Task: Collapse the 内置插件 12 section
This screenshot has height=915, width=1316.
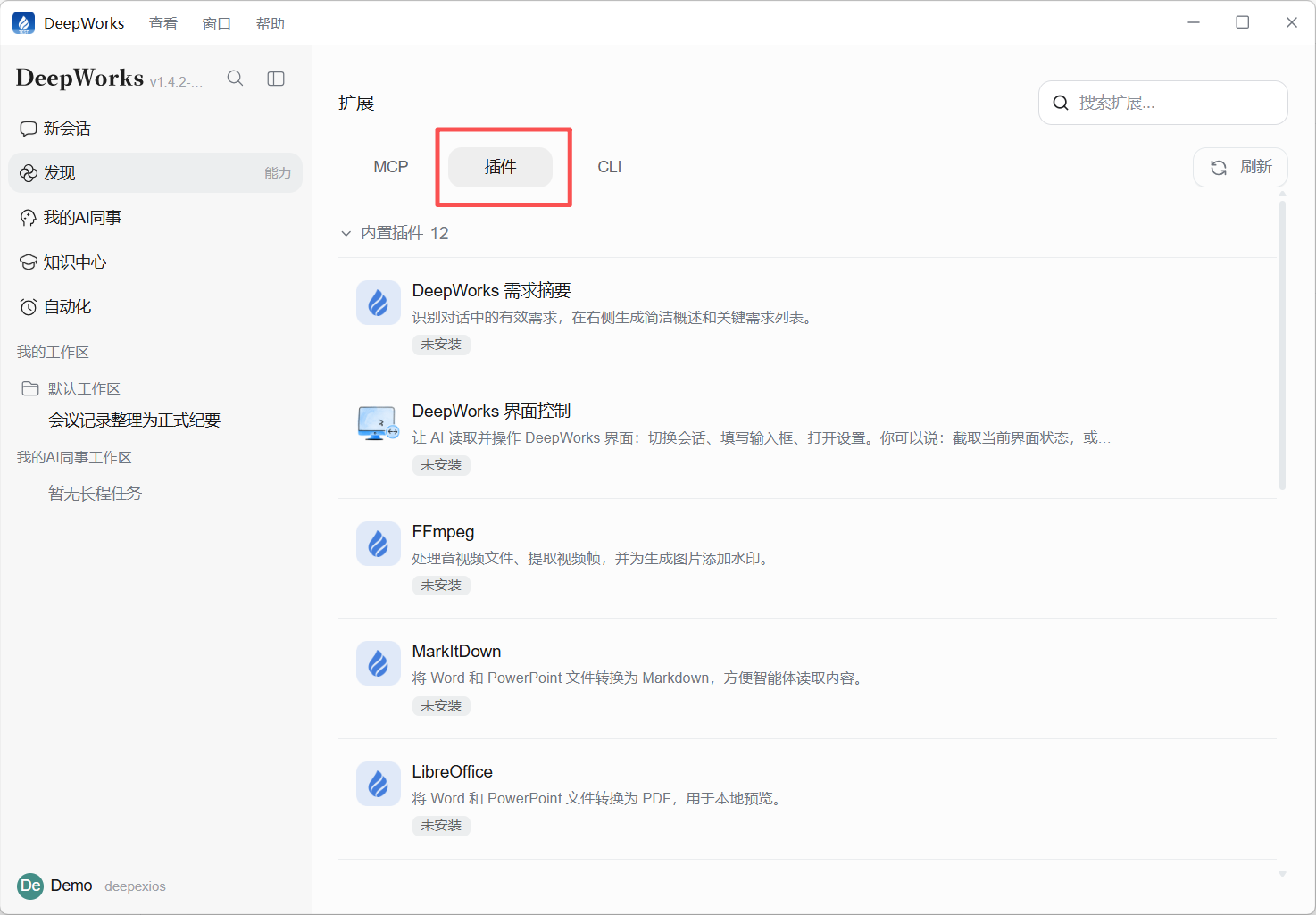Action: (x=346, y=233)
